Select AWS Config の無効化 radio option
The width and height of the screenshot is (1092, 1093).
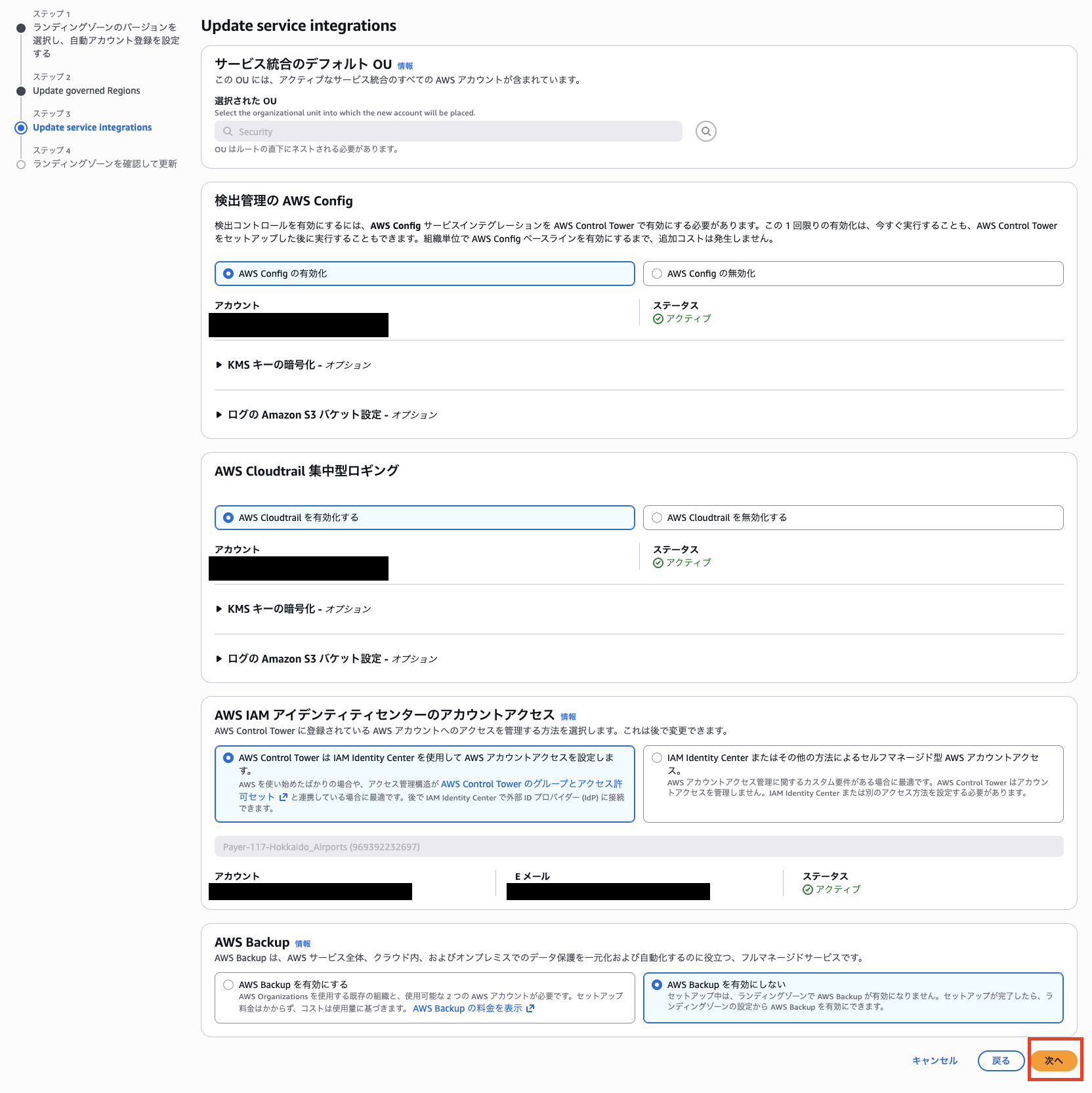(853, 274)
